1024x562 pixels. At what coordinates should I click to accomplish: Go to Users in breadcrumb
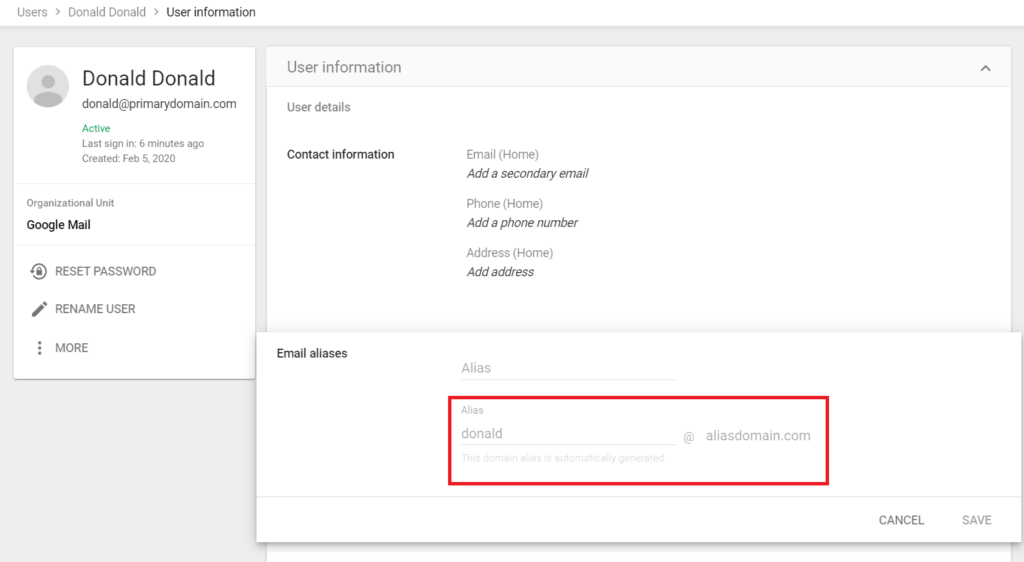click(32, 12)
